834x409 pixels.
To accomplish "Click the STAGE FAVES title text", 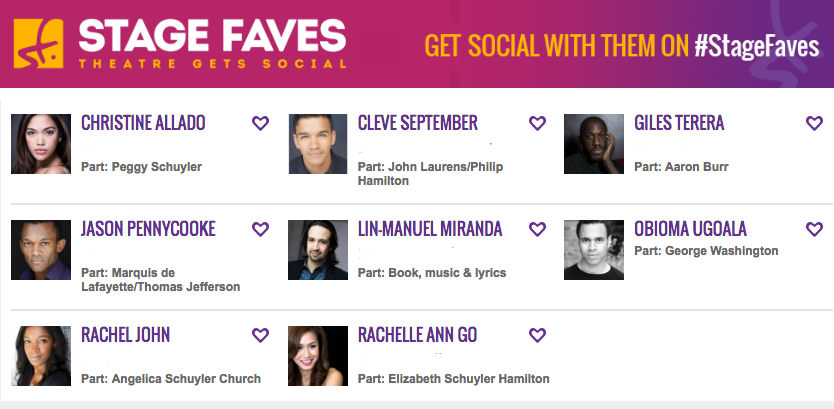I will point(212,36).
